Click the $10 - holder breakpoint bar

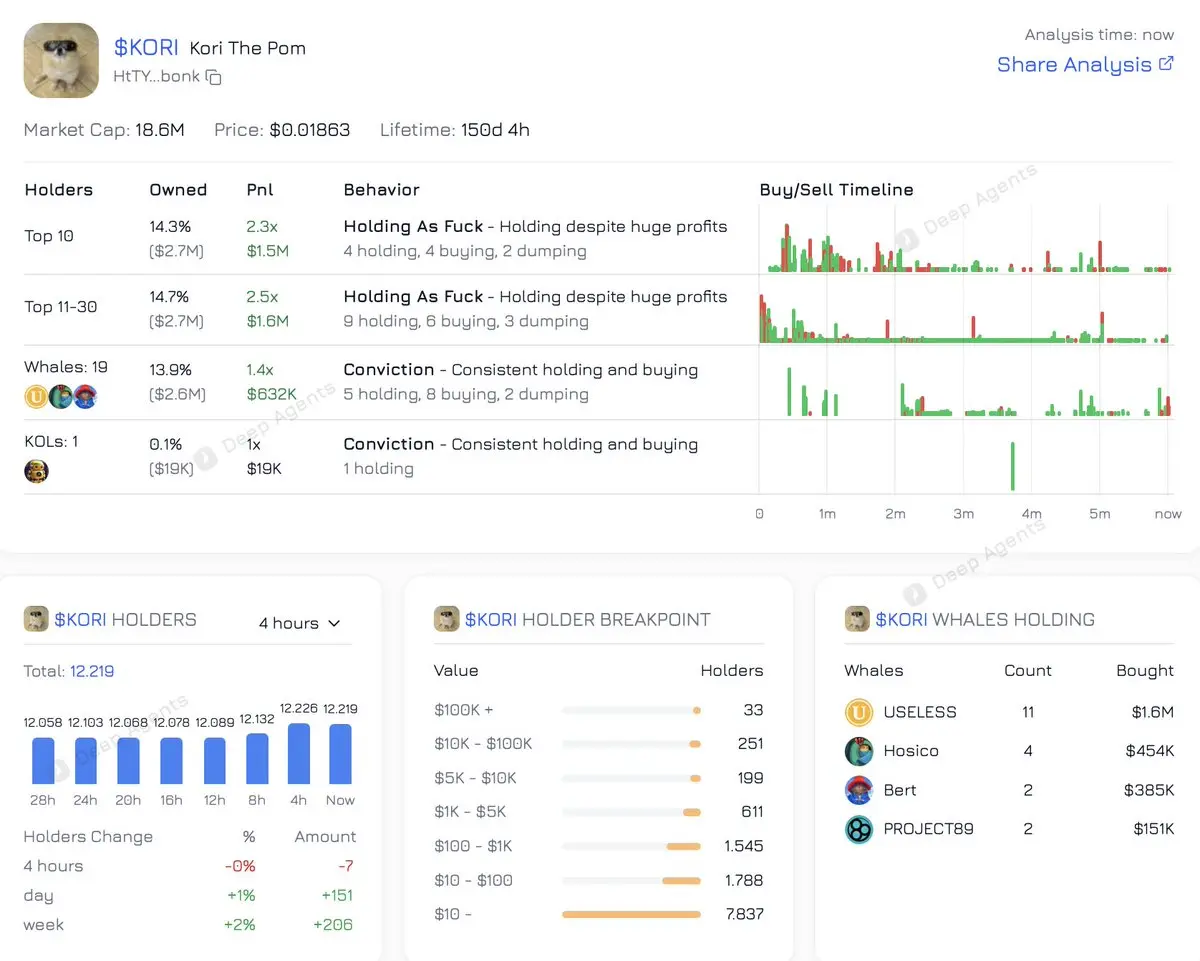tap(631, 914)
